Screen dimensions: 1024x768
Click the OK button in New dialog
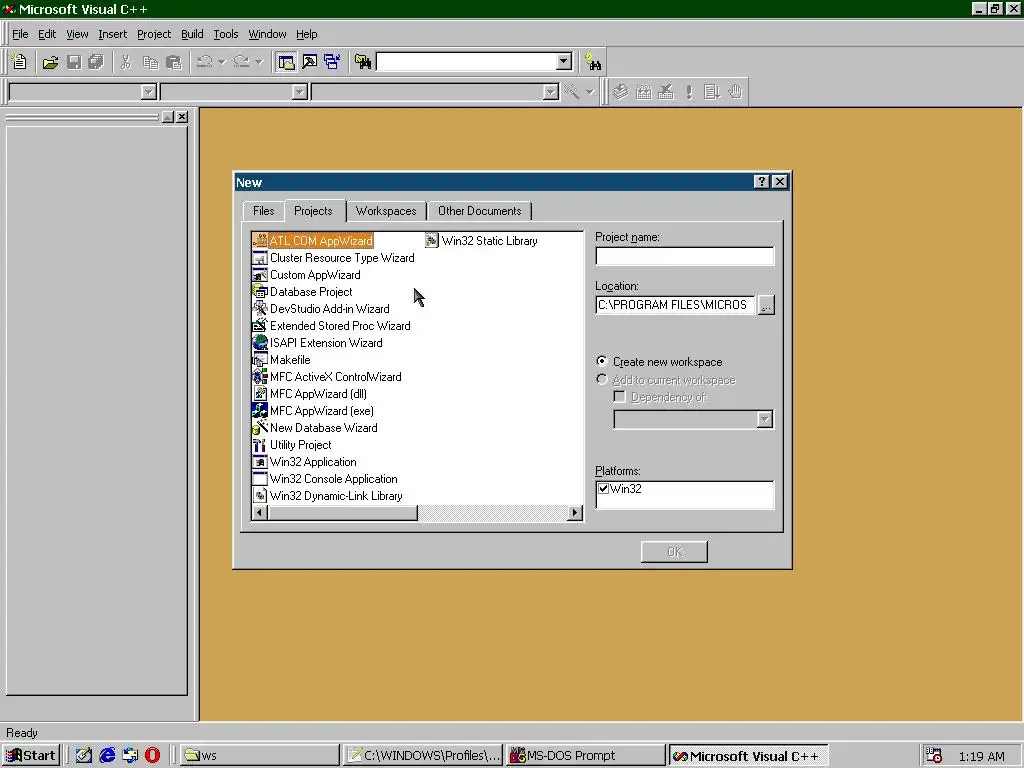(674, 552)
